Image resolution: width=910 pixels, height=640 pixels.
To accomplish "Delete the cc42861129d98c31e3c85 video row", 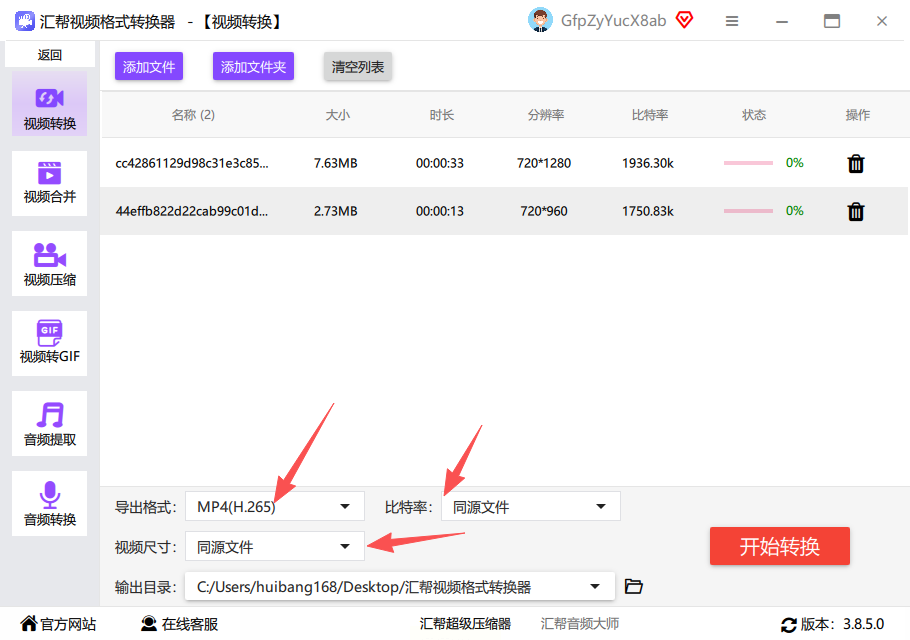I will (x=856, y=164).
